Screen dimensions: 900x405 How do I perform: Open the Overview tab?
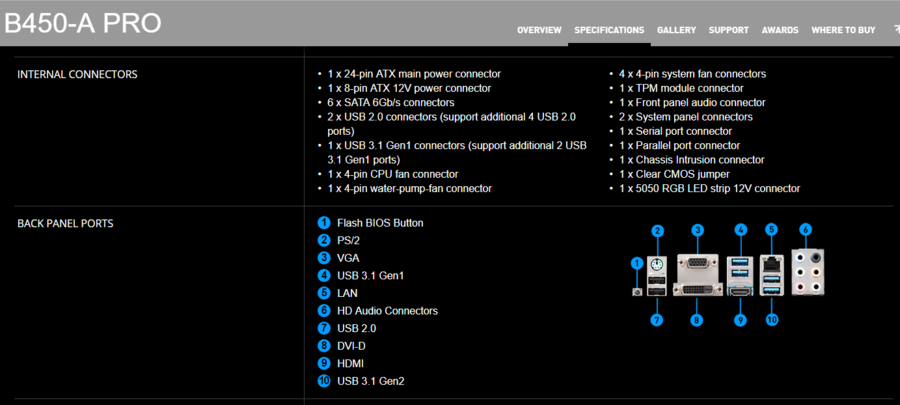(539, 30)
